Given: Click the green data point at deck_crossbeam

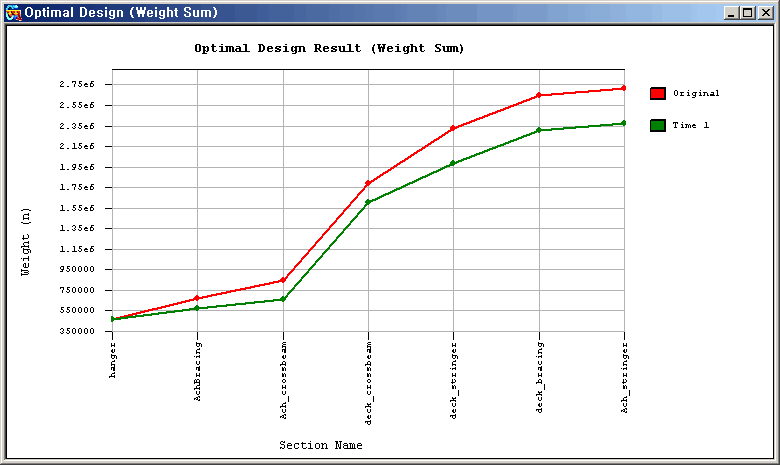Looking at the screenshot, I should coord(368,202).
